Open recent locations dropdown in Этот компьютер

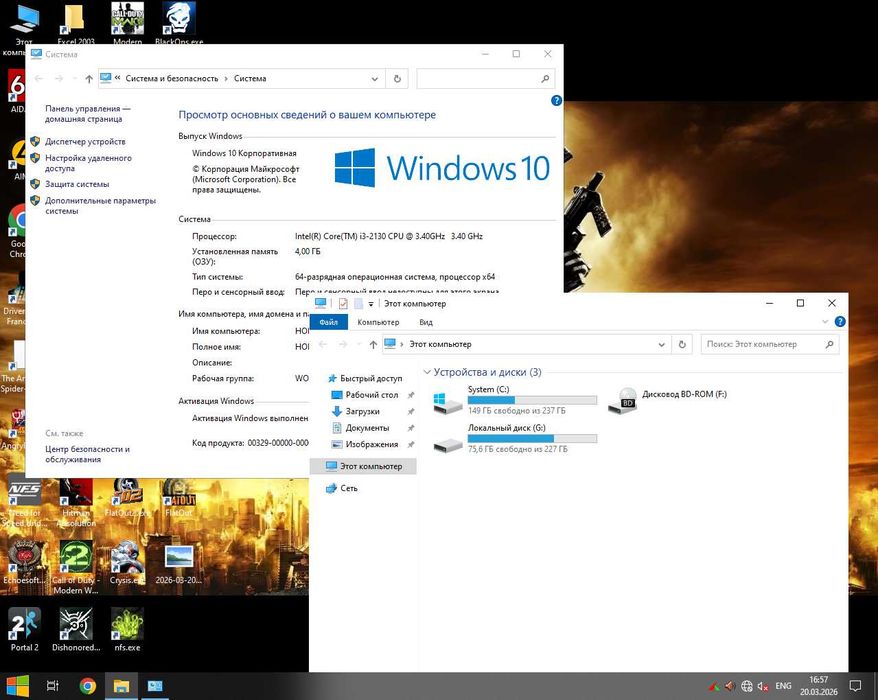point(358,344)
